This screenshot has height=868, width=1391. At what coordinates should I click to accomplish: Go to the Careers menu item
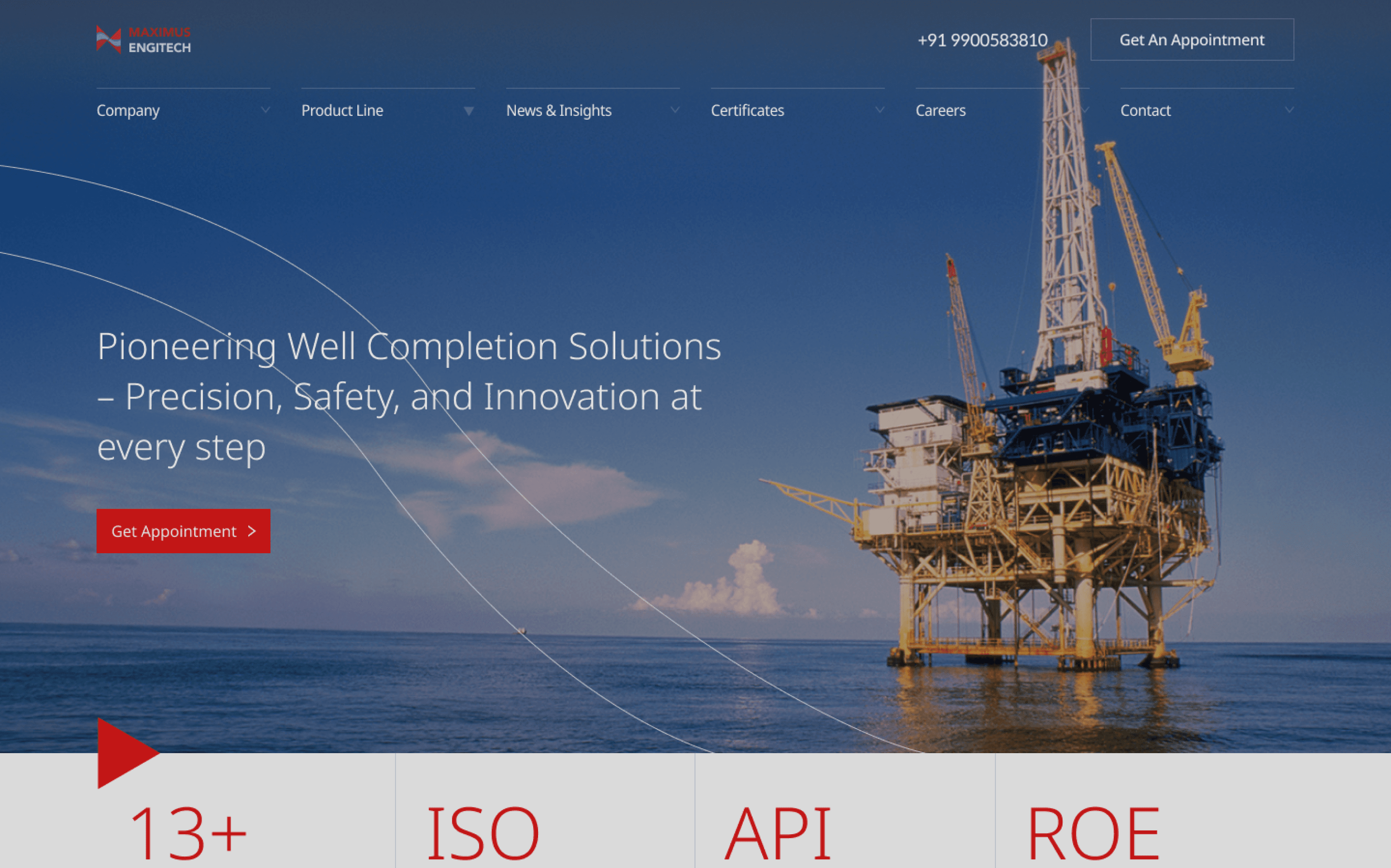[x=940, y=110]
